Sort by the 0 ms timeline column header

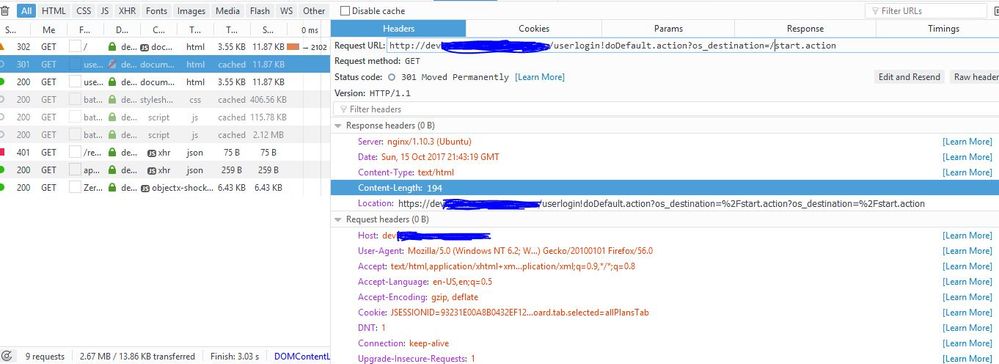coord(309,30)
